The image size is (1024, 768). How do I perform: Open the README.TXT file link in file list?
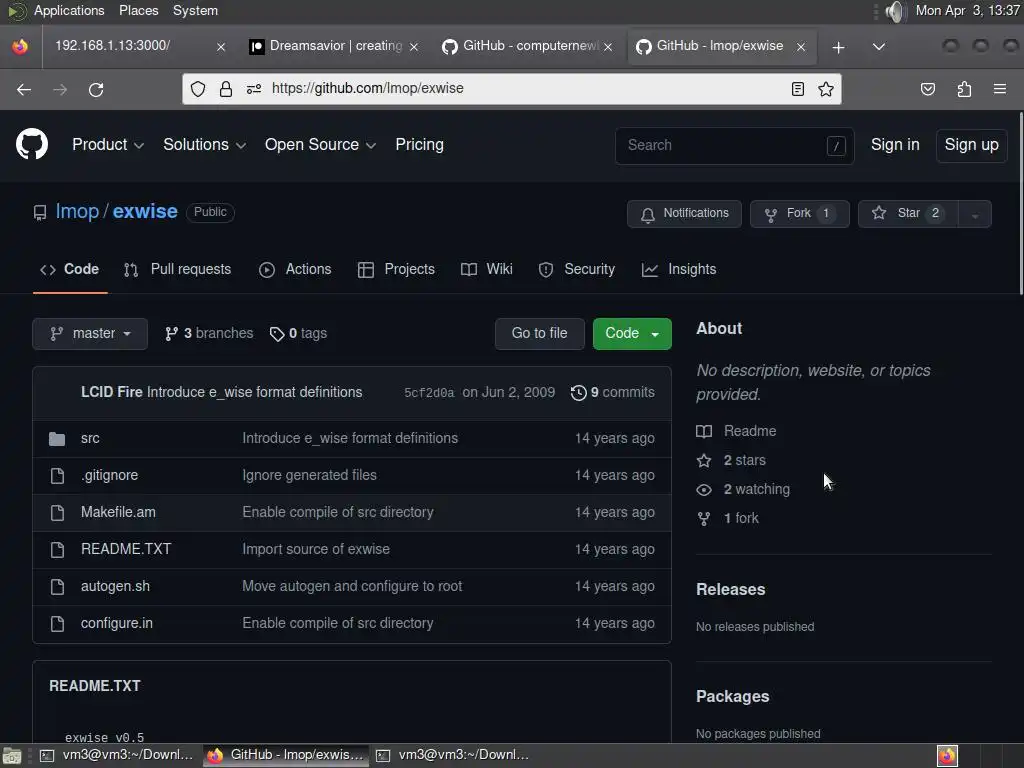coord(126,549)
